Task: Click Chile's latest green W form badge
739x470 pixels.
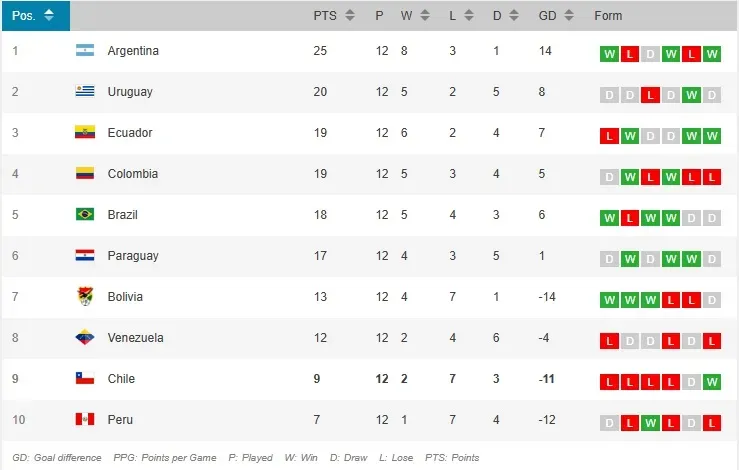Action: [712, 381]
